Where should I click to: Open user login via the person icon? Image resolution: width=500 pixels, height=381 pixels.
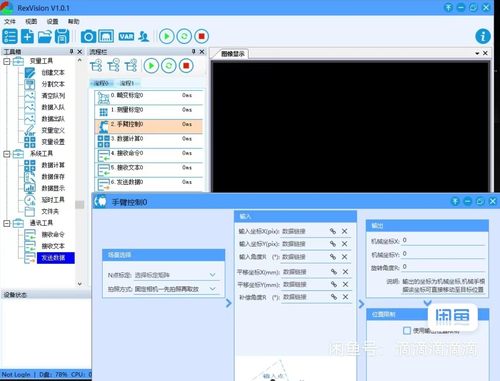(x=144, y=36)
